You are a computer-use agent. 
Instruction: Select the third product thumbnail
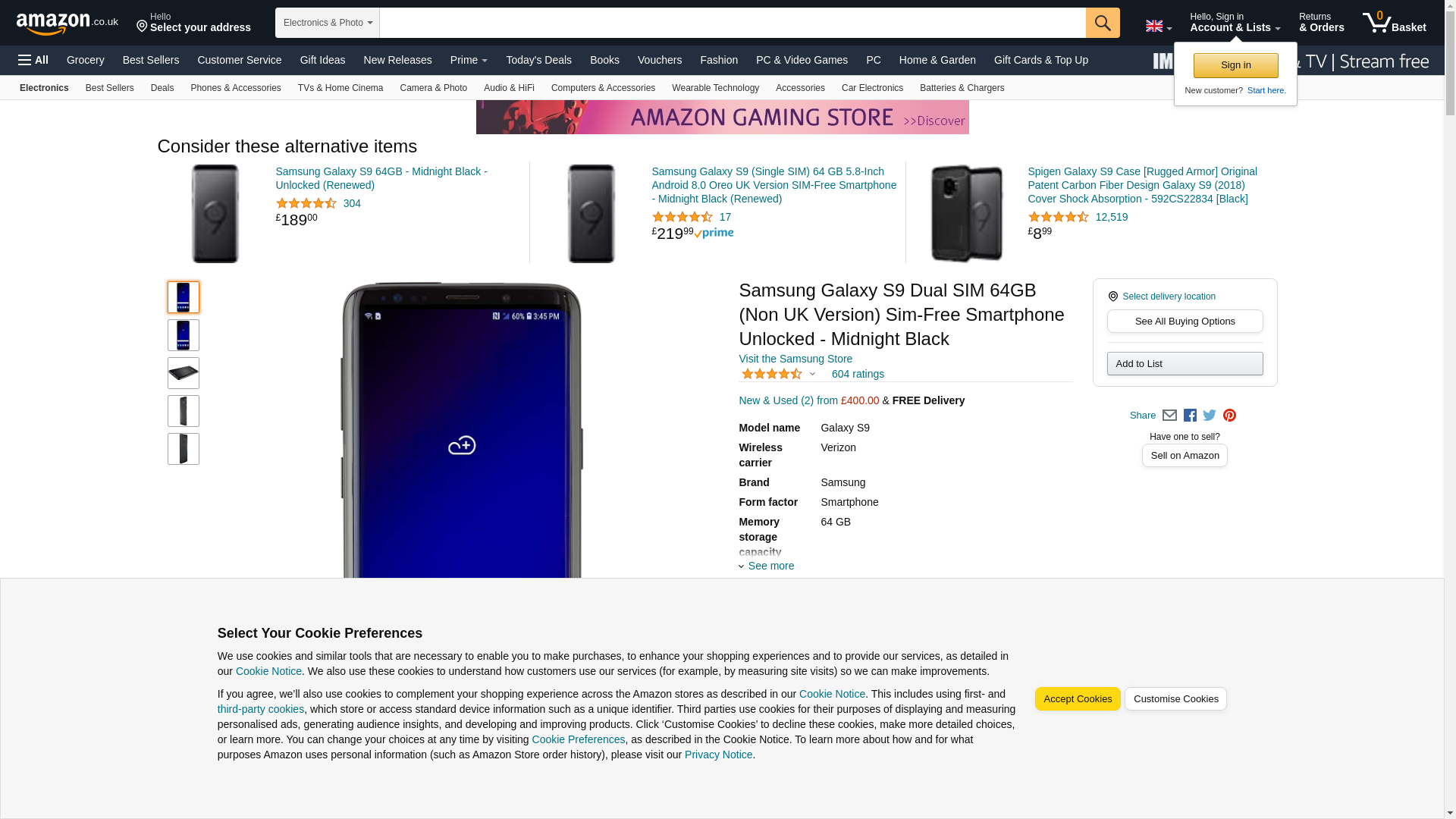pos(183,373)
